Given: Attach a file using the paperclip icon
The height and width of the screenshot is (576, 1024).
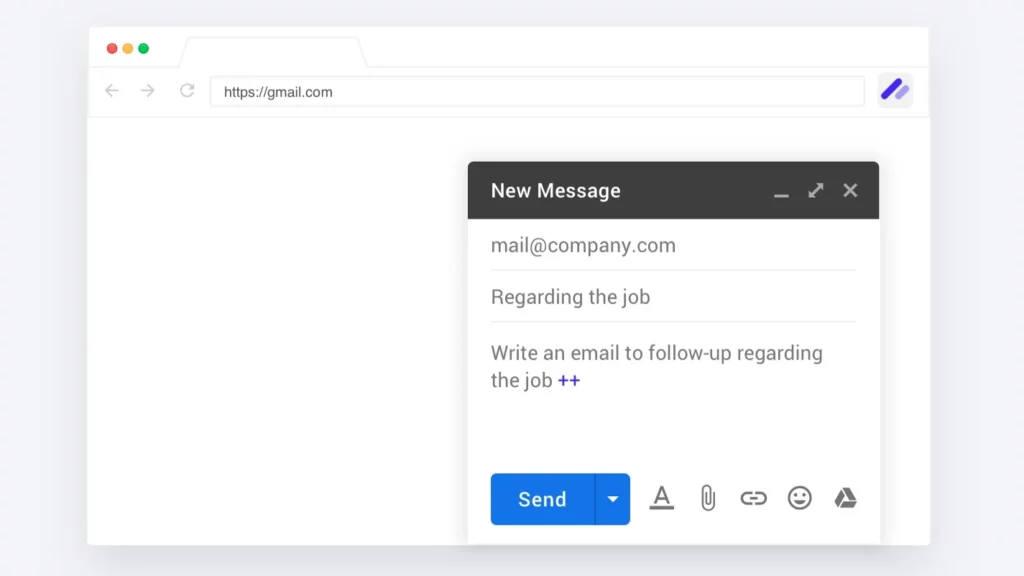Looking at the screenshot, I should click(x=708, y=497).
